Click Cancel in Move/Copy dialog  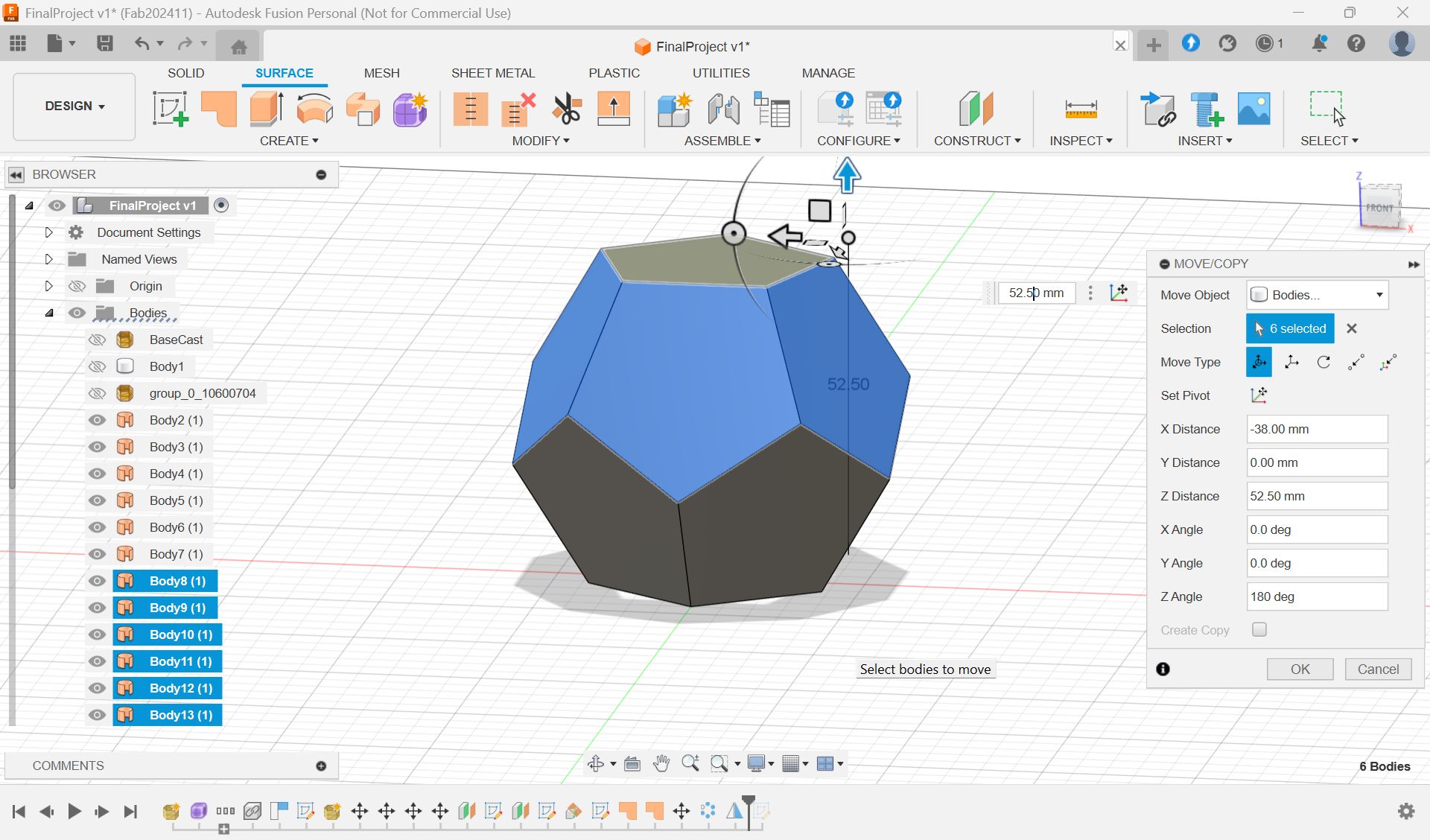click(1378, 669)
